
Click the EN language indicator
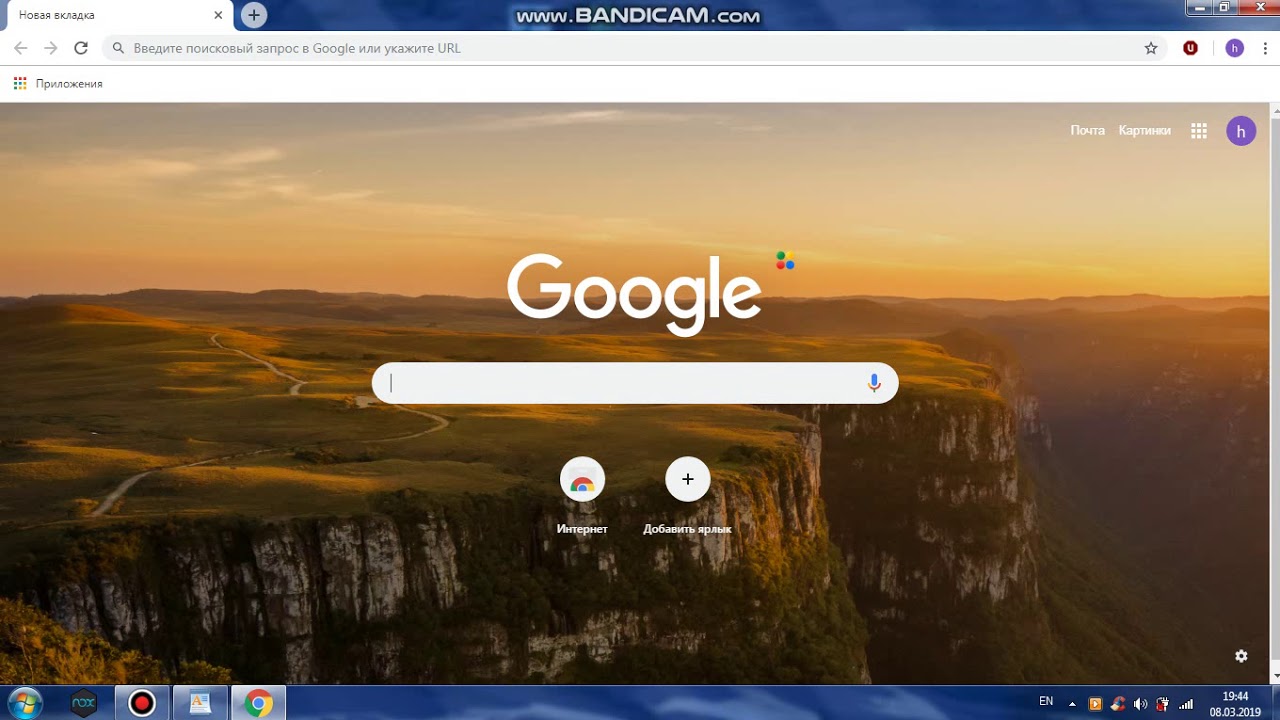click(x=1046, y=702)
